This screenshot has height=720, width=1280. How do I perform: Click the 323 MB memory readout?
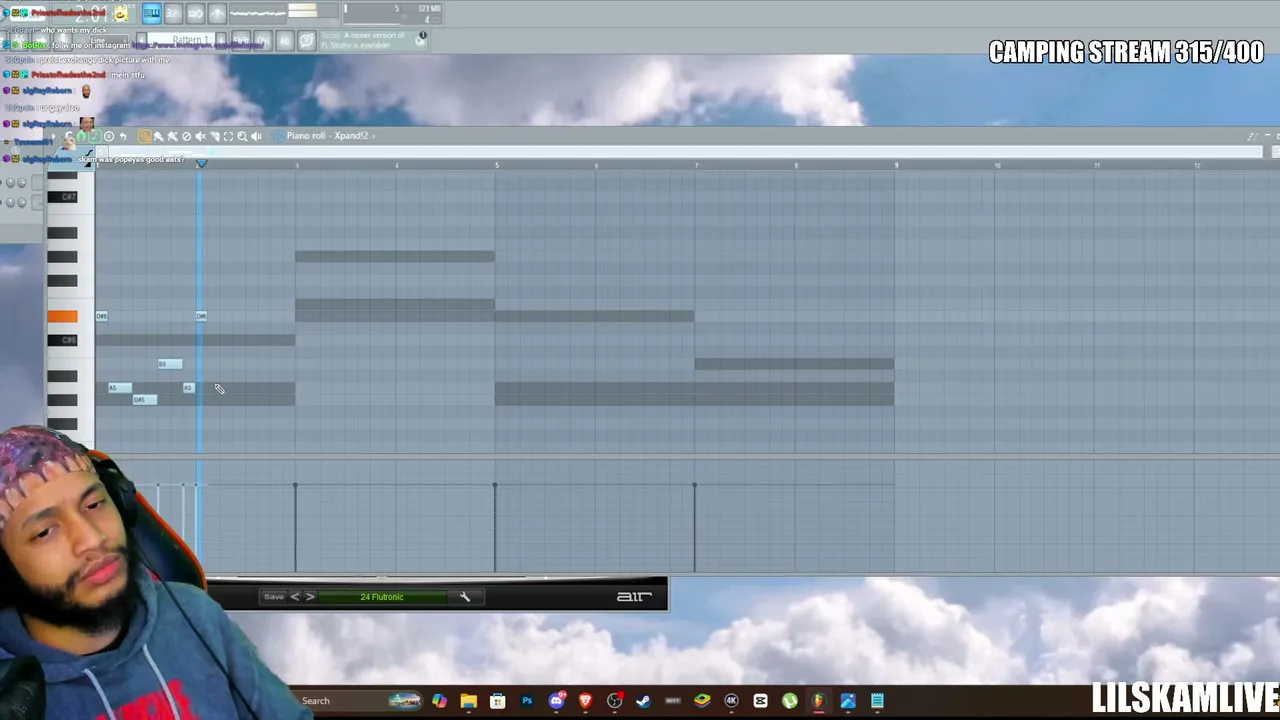click(x=429, y=9)
